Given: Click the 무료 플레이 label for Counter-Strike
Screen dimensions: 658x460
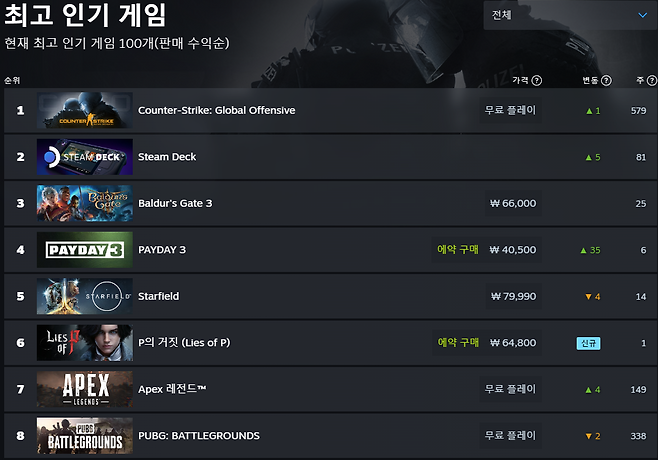Looking at the screenshot, I should [510, 110].
